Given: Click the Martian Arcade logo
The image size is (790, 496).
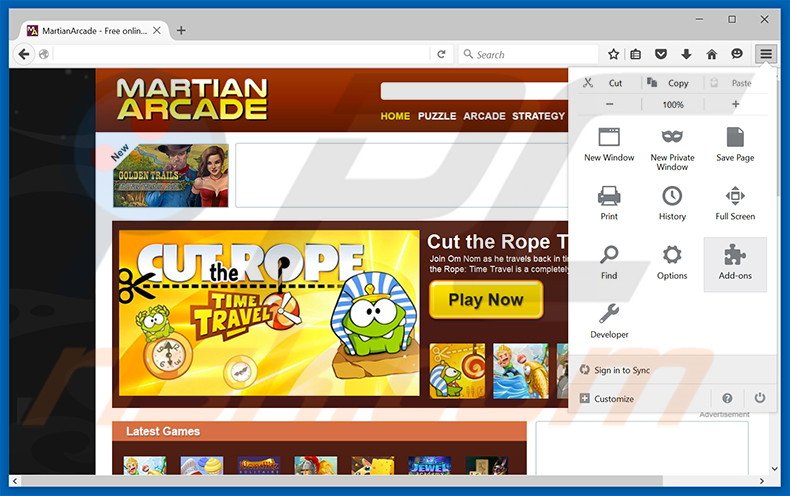Looking at the screenshot, I should (x=191, y=99).
